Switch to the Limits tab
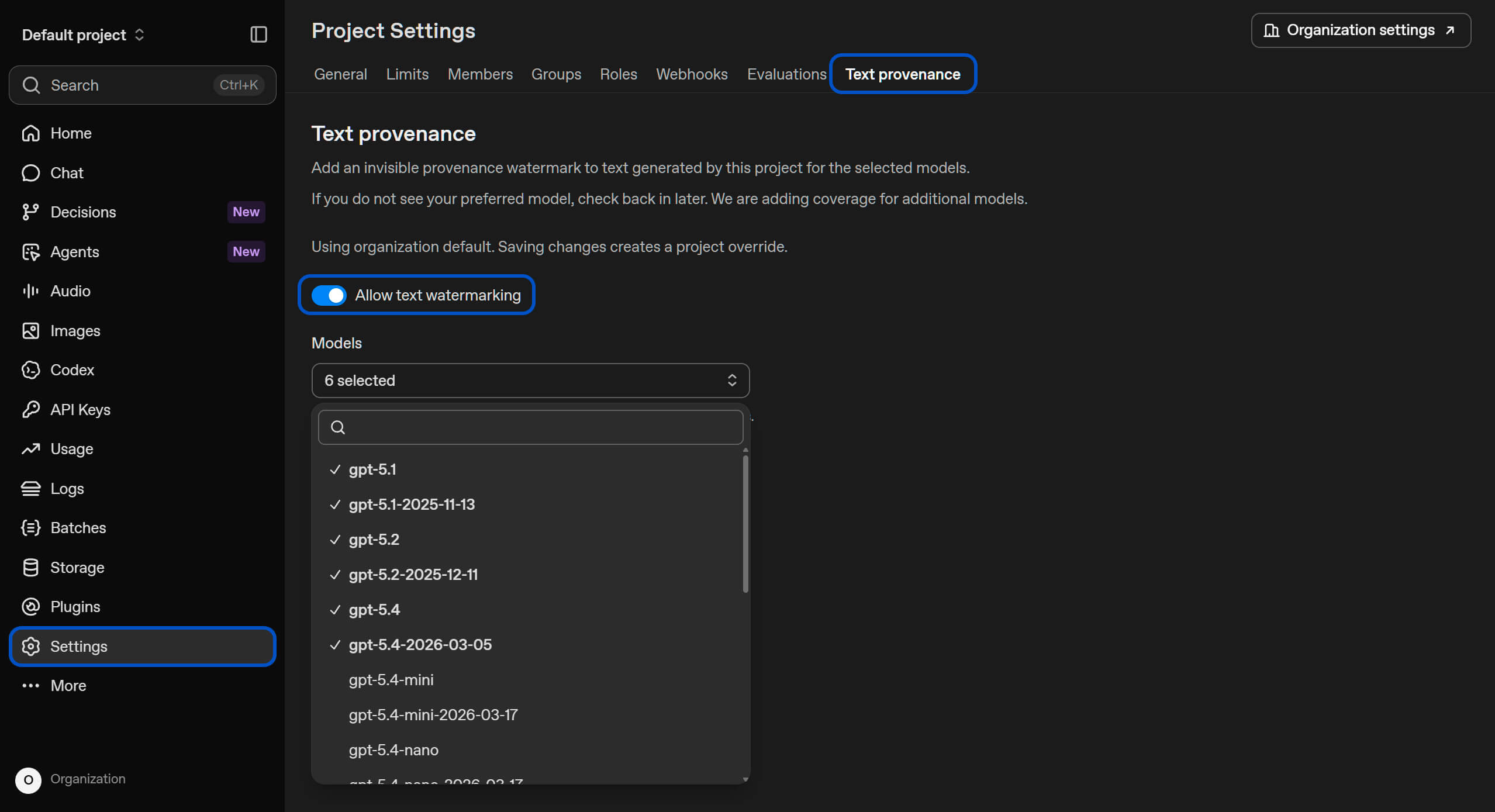This screenshot has height=812, width=1495. (x=407, y=74)
